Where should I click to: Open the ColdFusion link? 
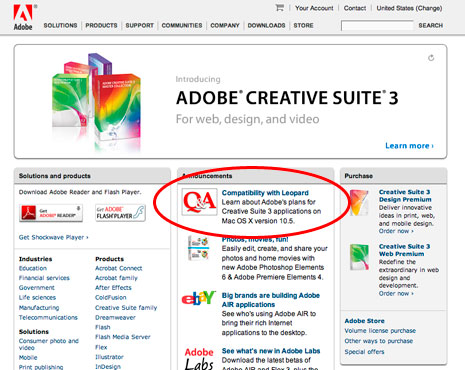[x=111, y=297]
